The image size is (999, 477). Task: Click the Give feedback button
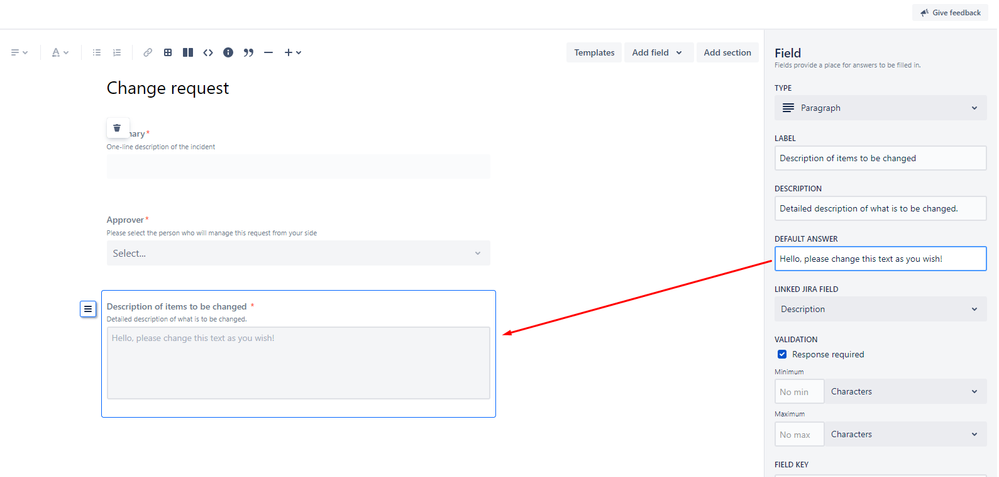pos(950,13)
